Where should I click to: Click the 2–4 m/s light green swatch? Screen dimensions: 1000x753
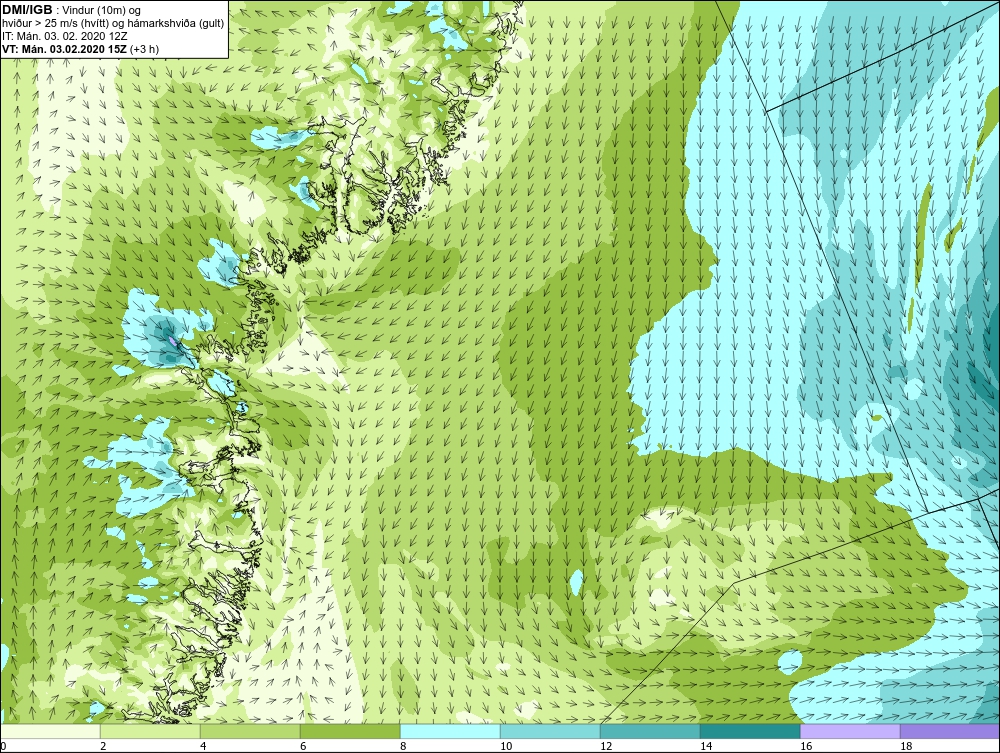click(150, 731)
